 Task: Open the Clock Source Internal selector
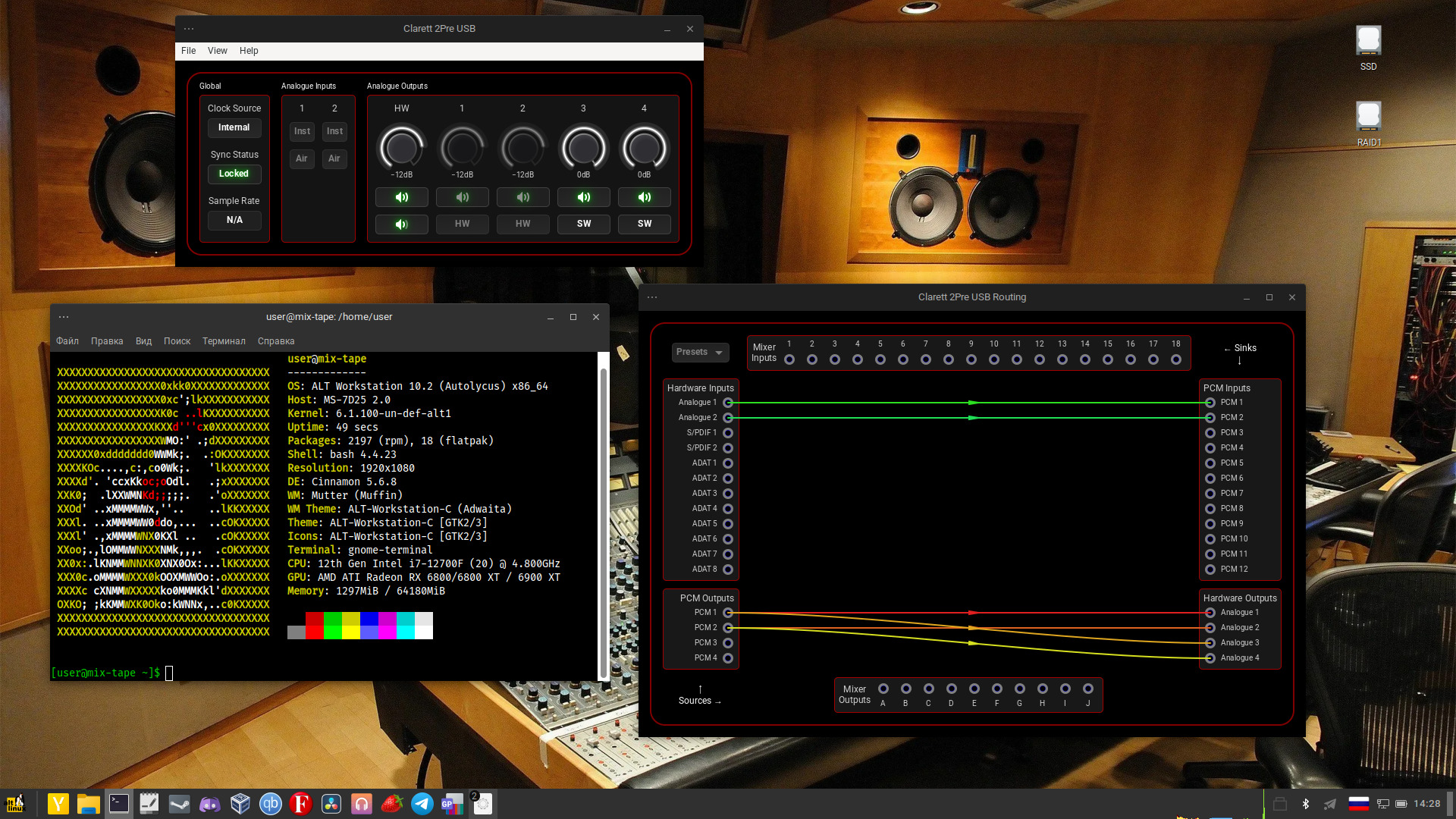pos(234,128)
